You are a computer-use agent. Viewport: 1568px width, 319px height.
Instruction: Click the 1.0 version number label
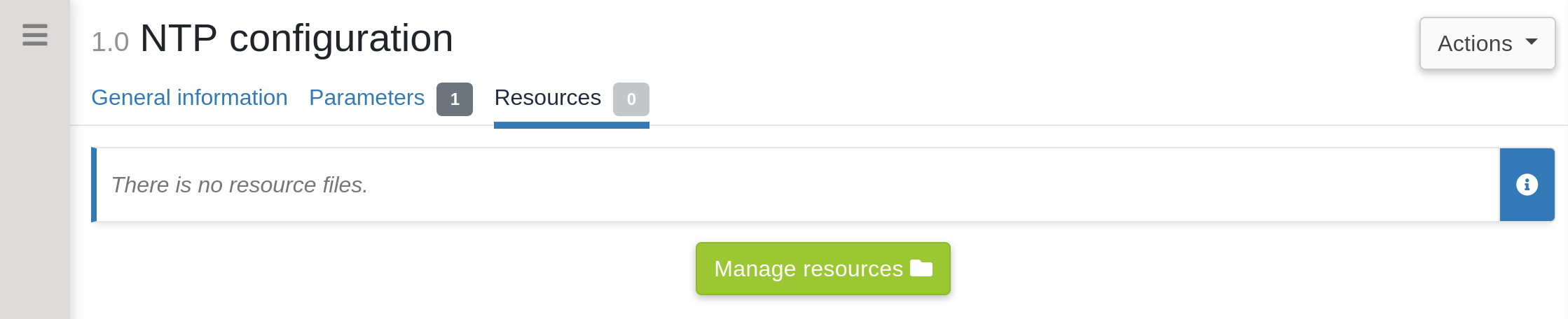[110, 42]
